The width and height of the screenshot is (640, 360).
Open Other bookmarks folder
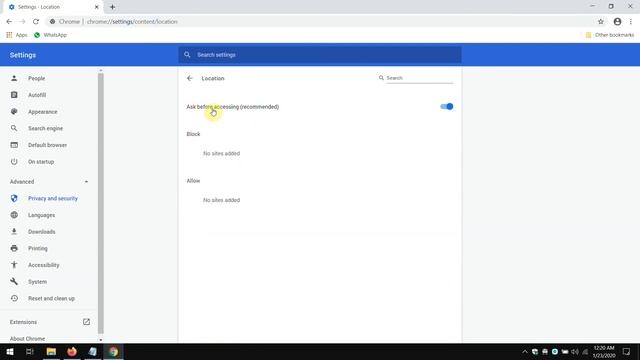pos(610,35)
